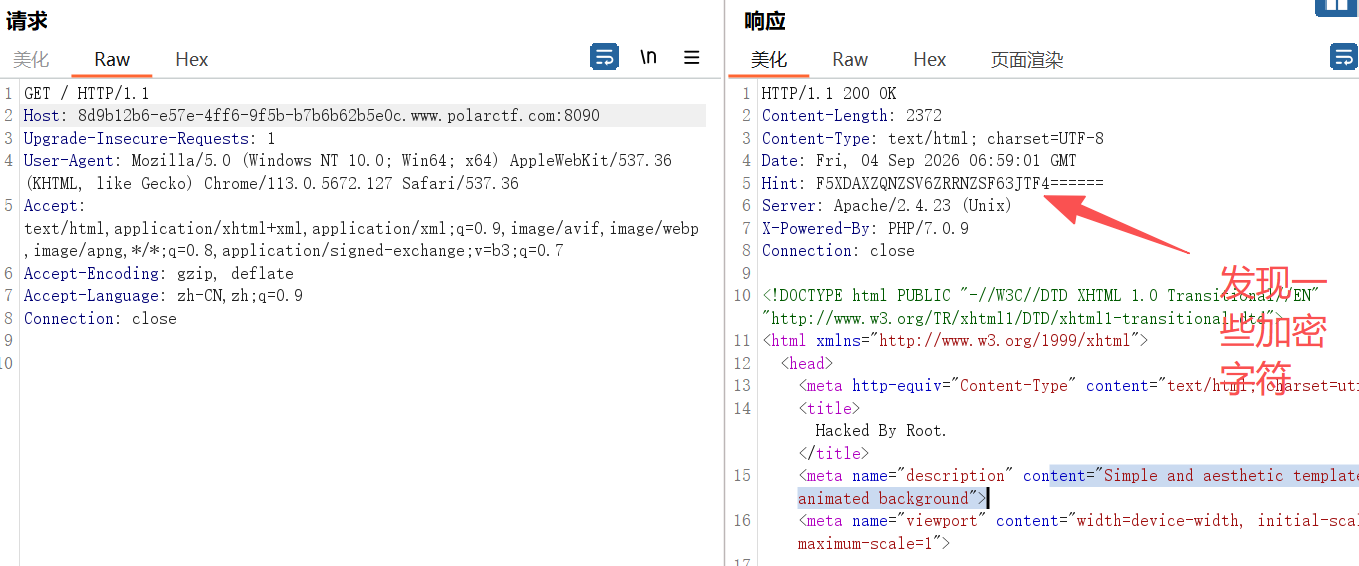This screenshot has width=1359, height=566.
Task: Open the 页面渲染 render tab
Action: 1027,60
